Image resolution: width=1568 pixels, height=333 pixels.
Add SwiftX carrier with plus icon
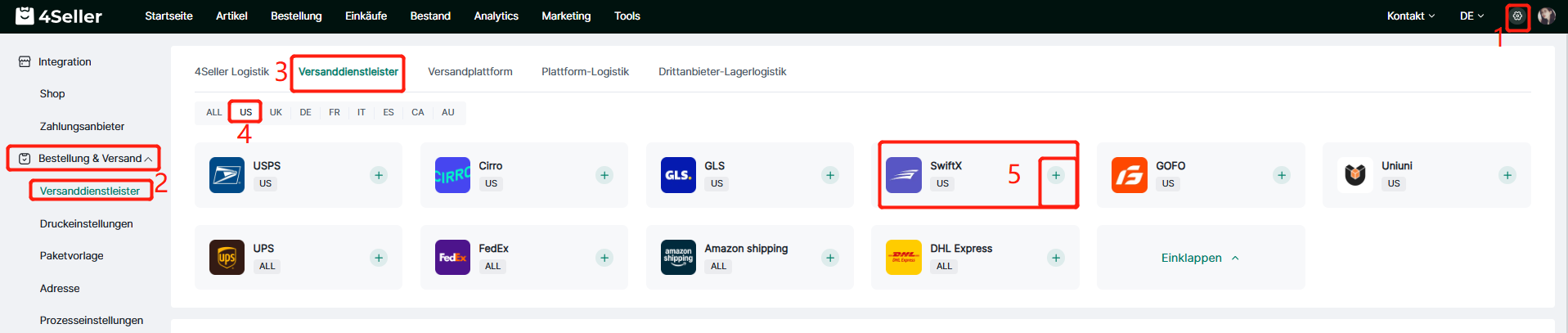click(1056, 175)
